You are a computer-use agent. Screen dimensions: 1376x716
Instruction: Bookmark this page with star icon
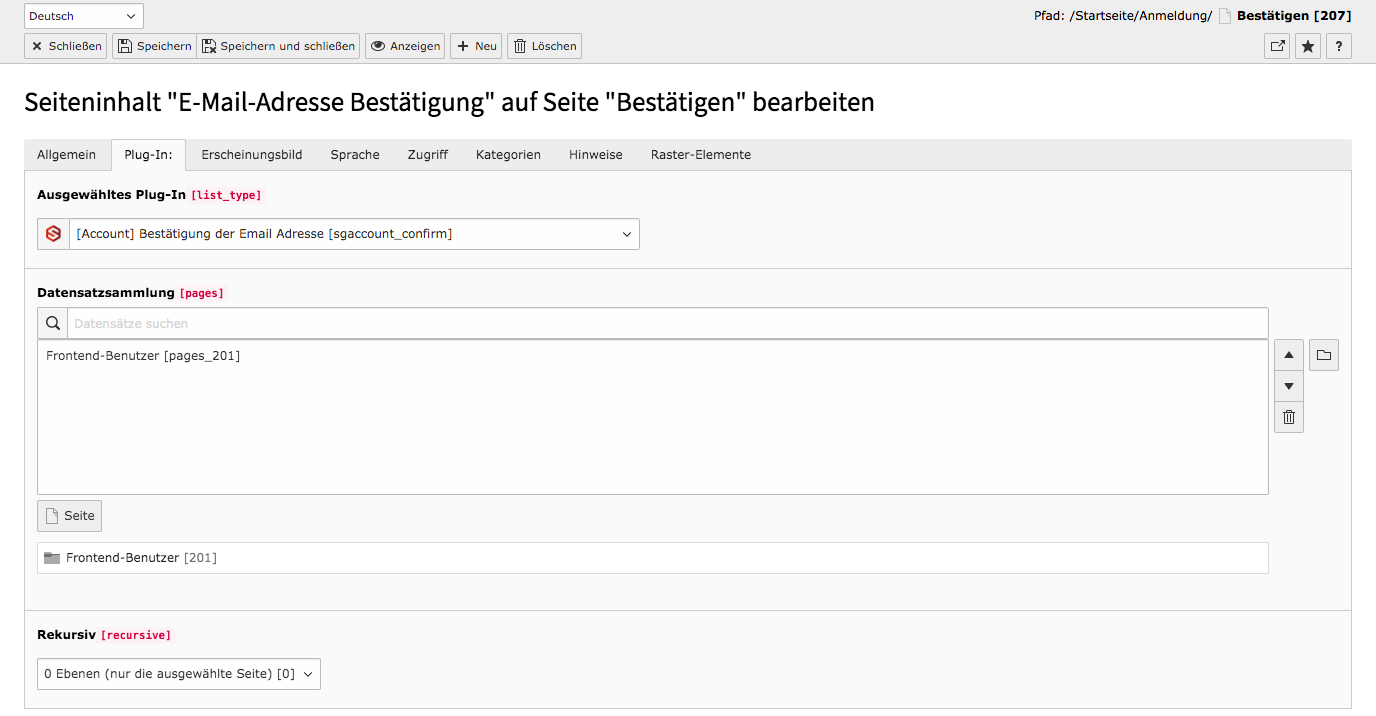coord(1308,46)
